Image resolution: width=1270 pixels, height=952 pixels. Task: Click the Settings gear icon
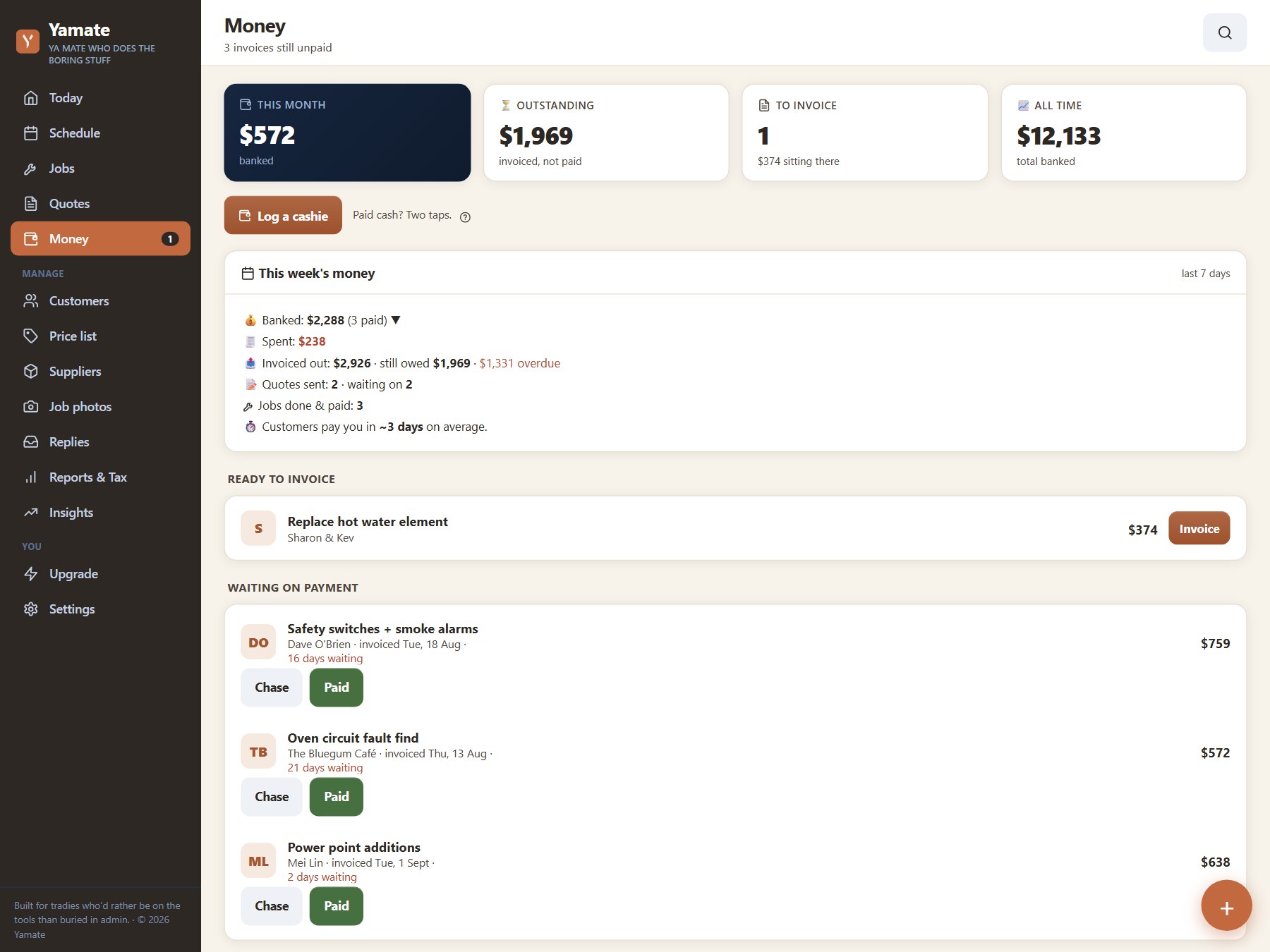pos(31,609)
